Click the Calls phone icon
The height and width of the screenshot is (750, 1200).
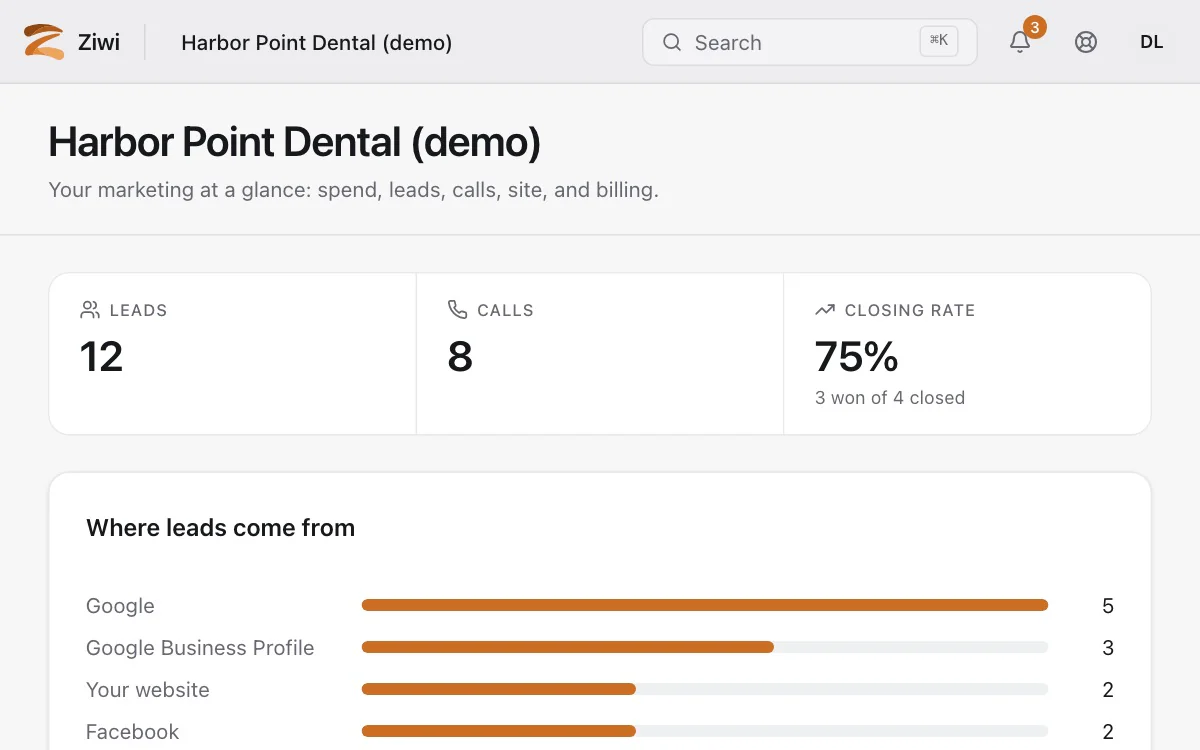point(458,310)
